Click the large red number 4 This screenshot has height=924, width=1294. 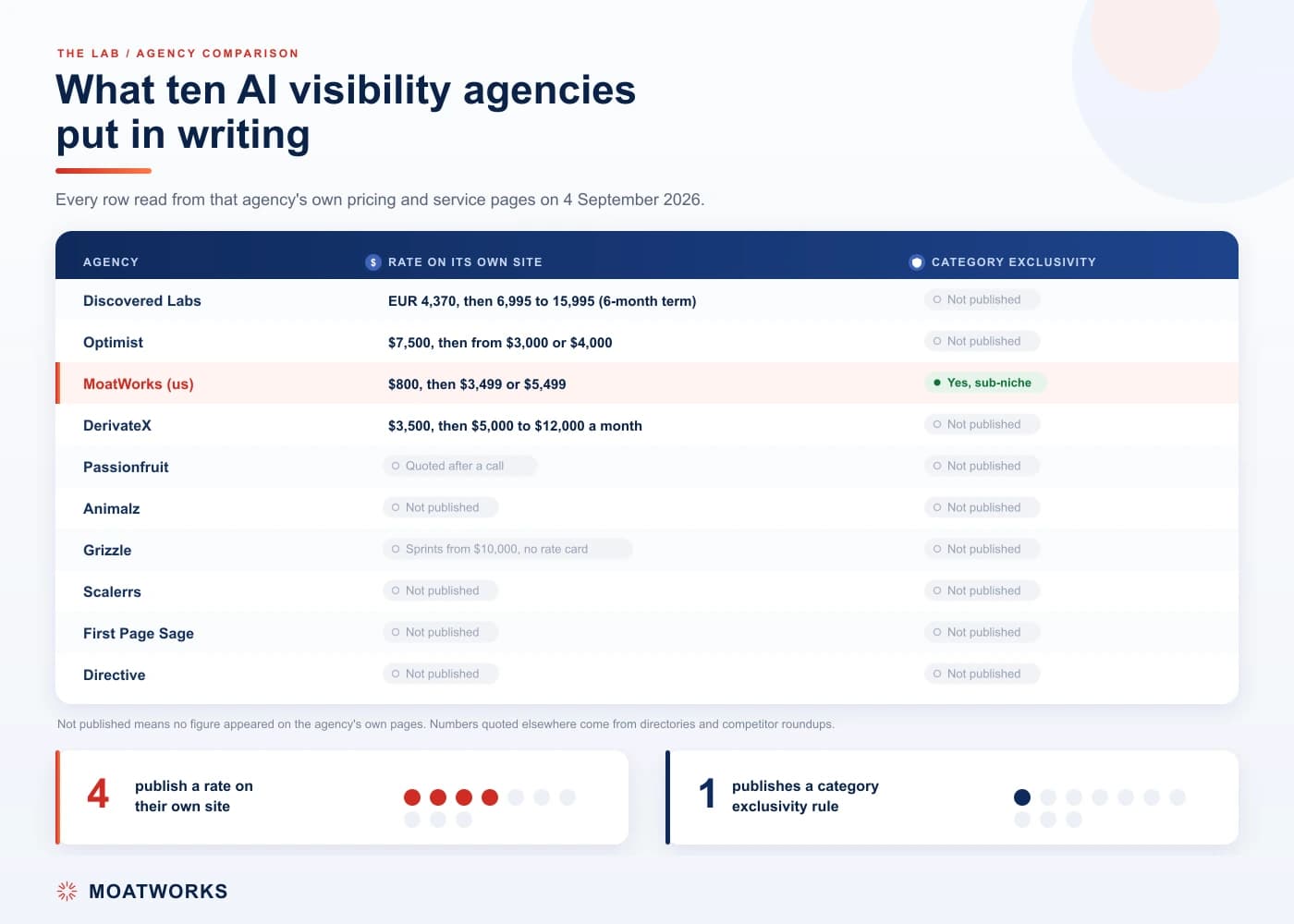98,794
